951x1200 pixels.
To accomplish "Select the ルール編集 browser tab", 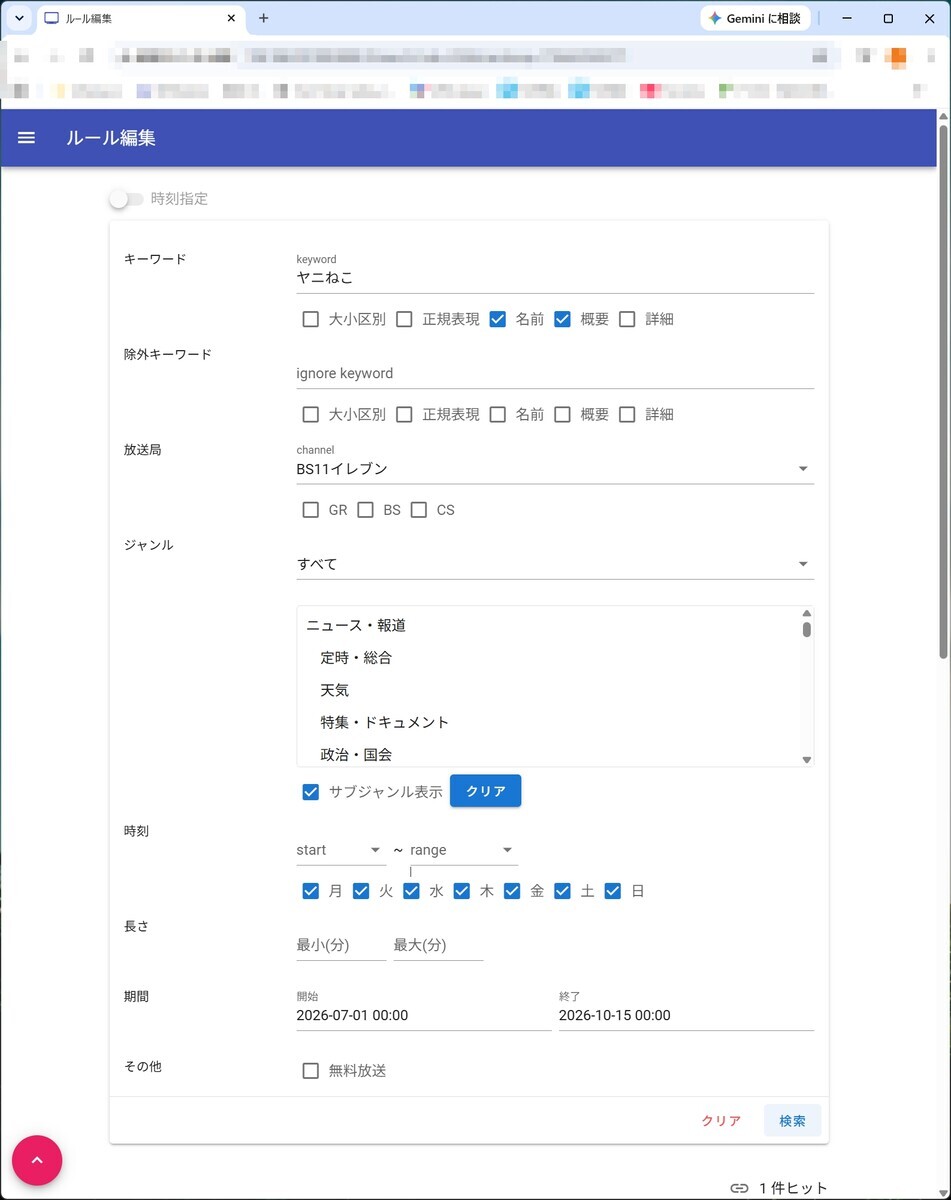I will 140,18.
